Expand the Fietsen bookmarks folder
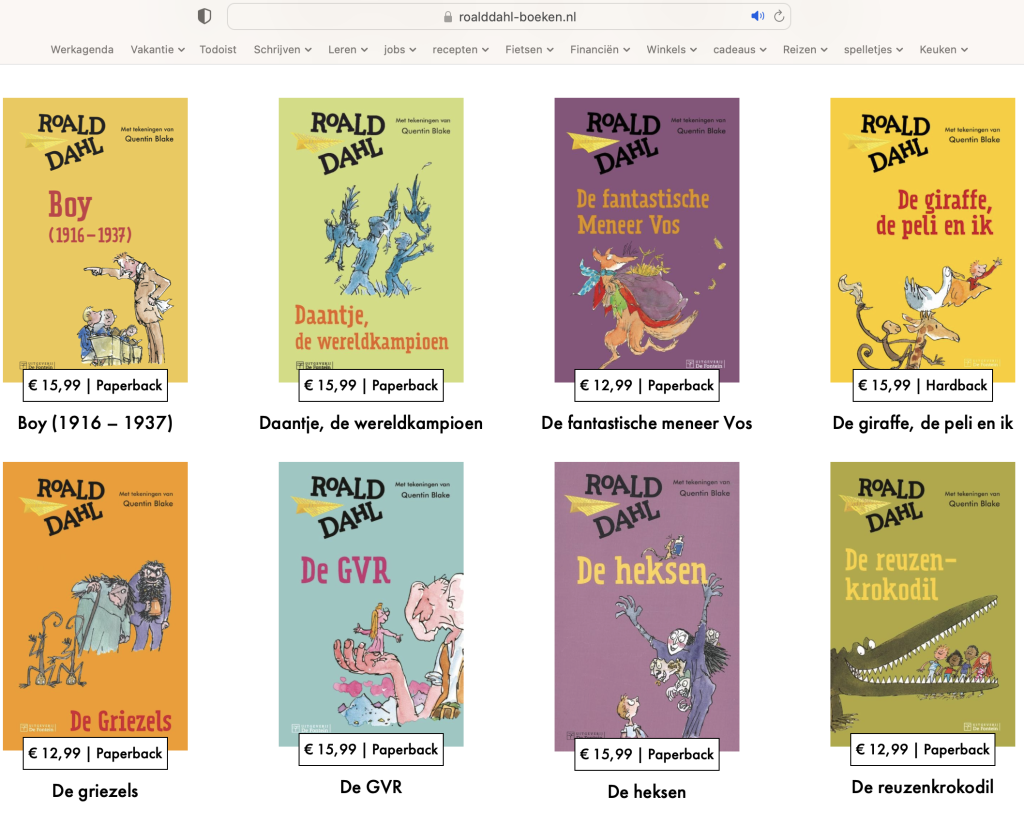1024x827 pixels. (x=529, y=50)
